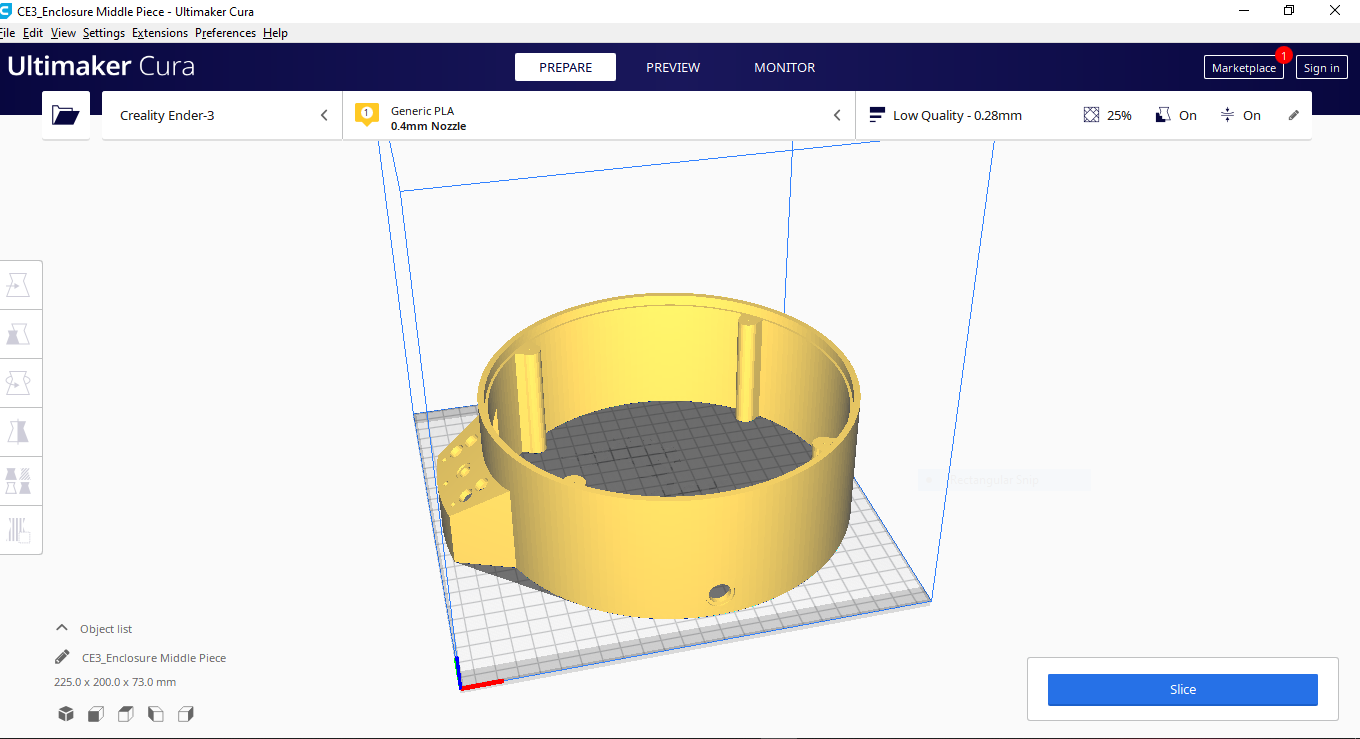Image resolution: width=1360 pixels, height=739 pixels.
Task: Open the File menu
Action: tap(7, 33)
